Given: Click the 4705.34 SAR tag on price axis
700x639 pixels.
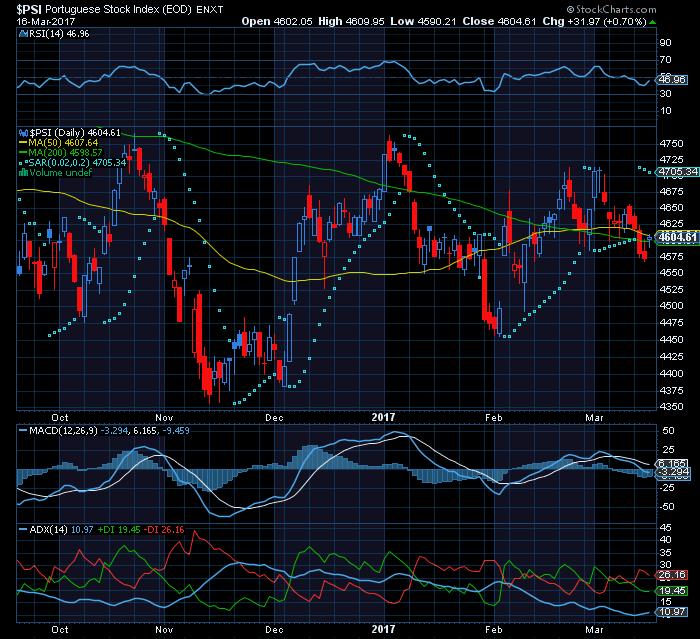Looking at the screenshot, I should click(678, 172).
